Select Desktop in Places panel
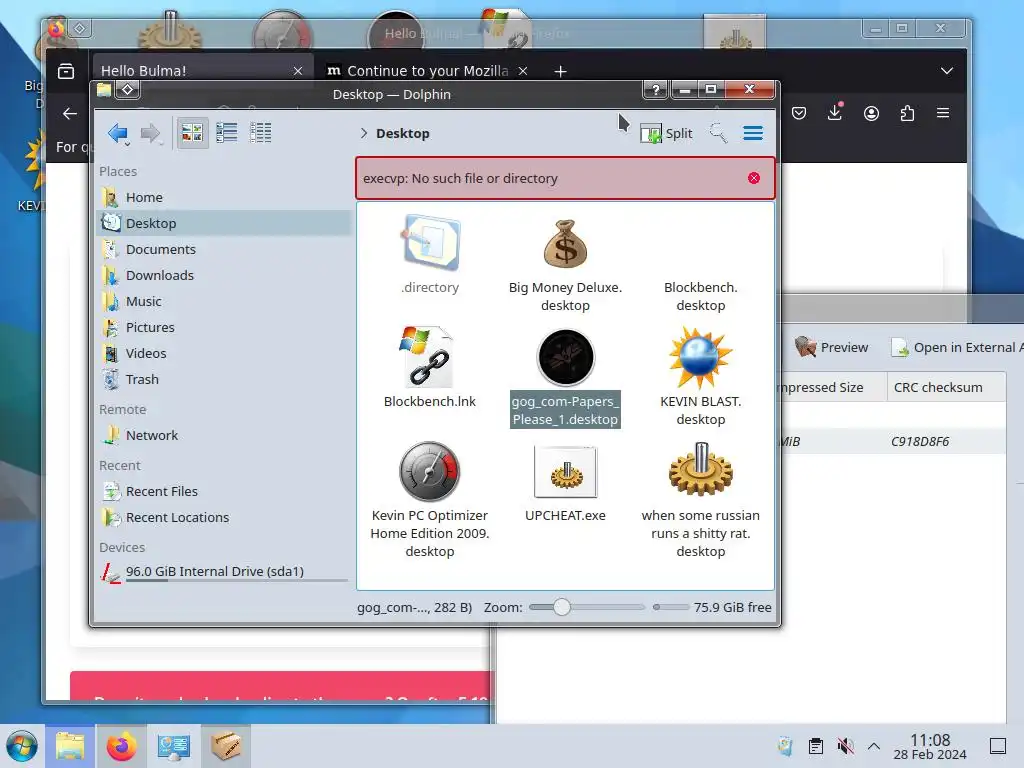Viewport: 1024px width, 768px height. [x=224, y=223]
